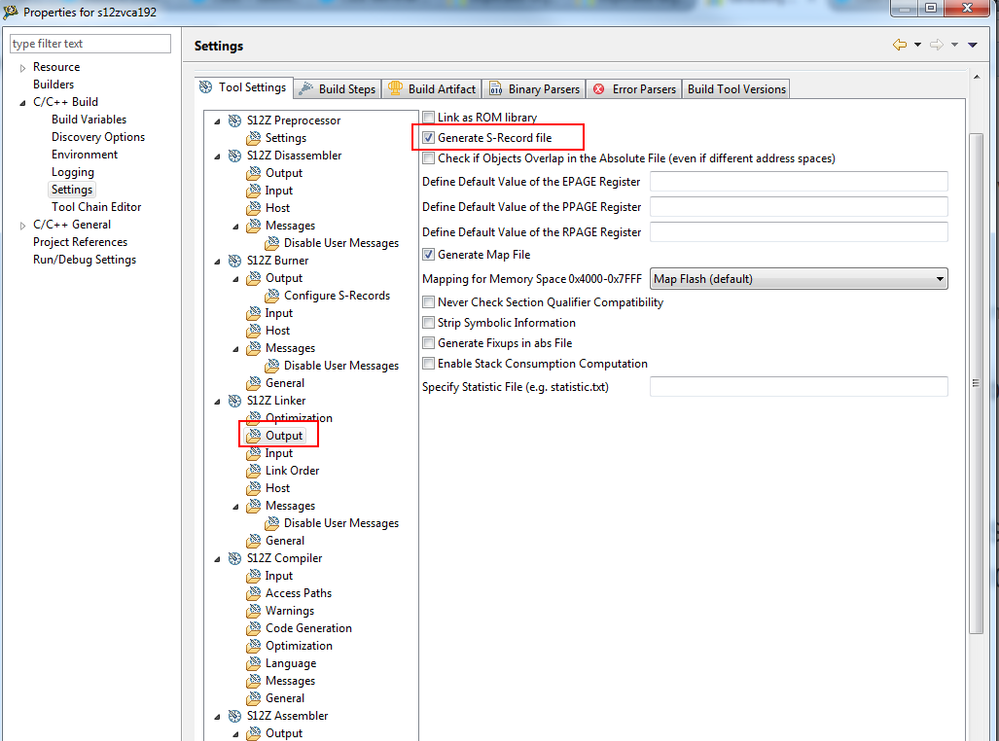The image size is (999, 741).
Task: Click the PPAGE Register default value field
Action: click(798, 206)
